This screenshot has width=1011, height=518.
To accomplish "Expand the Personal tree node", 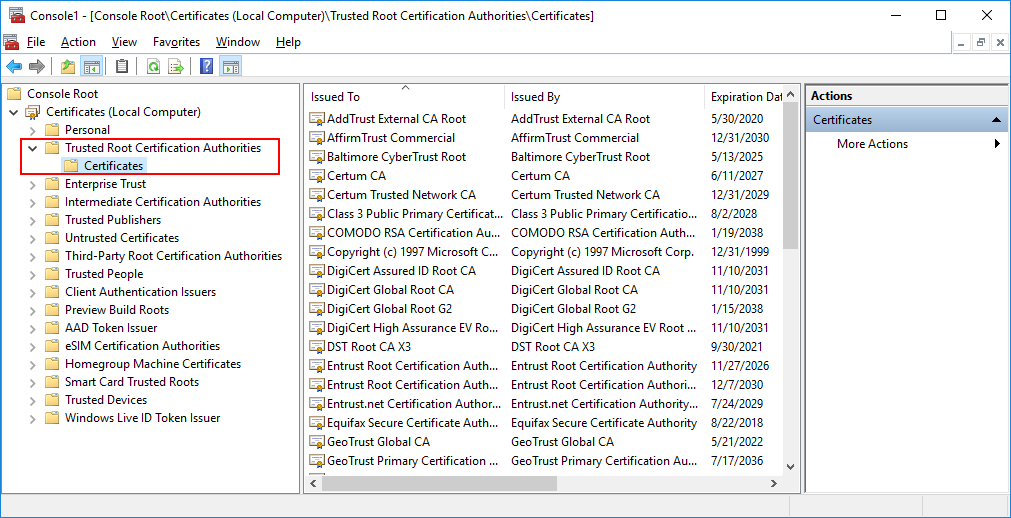I will (33, 130).
